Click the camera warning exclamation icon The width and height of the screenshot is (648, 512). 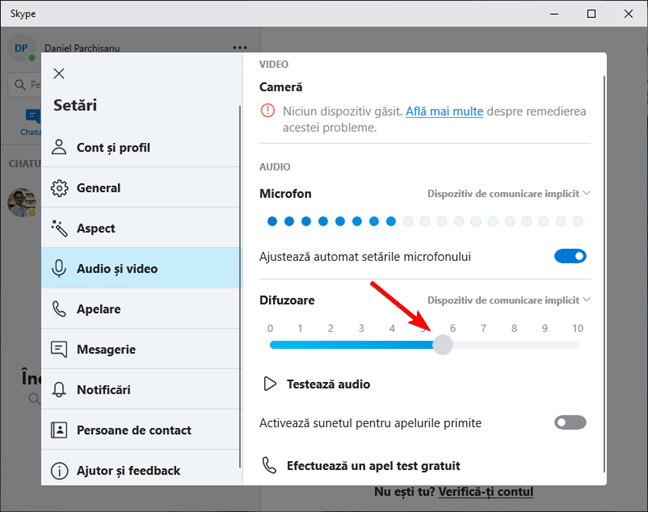coord(267,111)
